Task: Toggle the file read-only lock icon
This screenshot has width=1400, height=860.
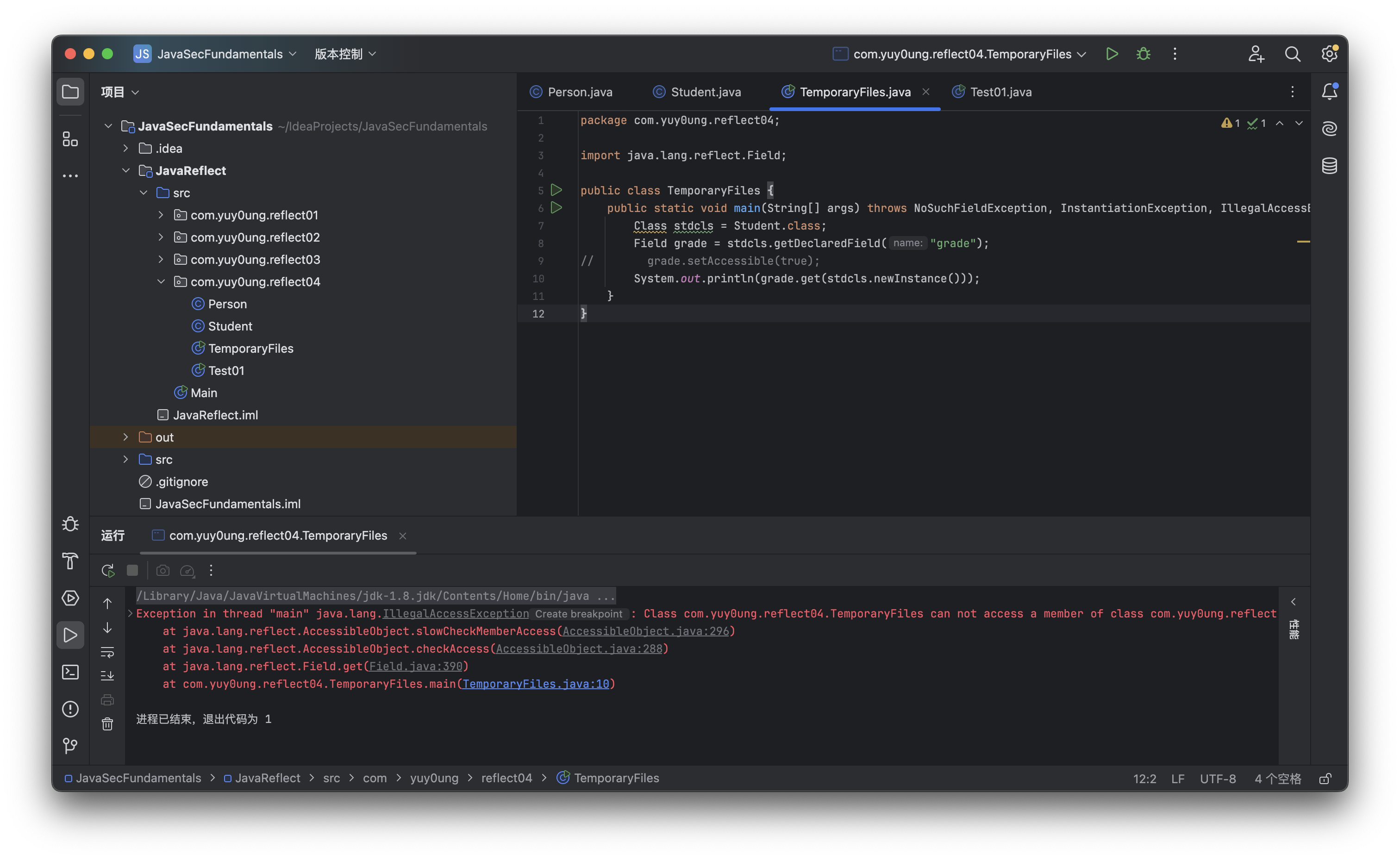Action: 1325,779
